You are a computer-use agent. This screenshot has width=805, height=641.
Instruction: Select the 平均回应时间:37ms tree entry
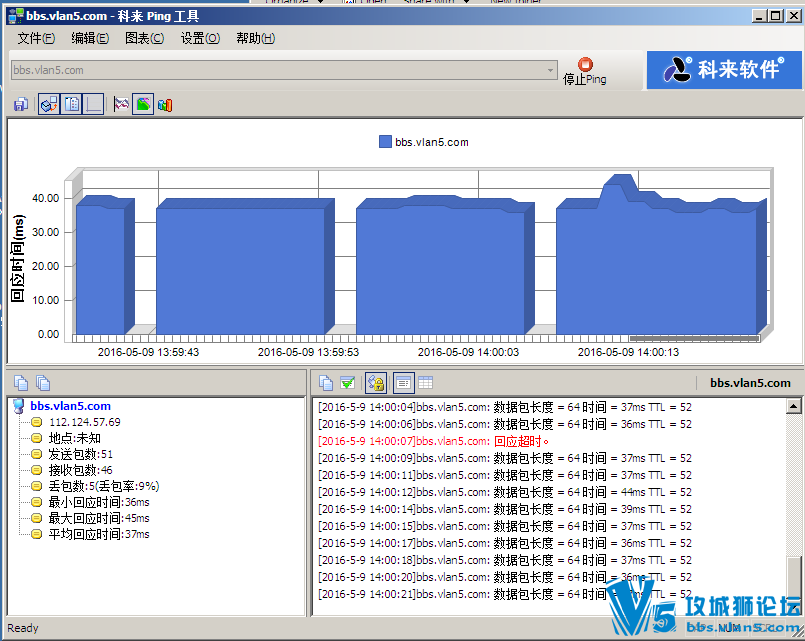point(99,534)
